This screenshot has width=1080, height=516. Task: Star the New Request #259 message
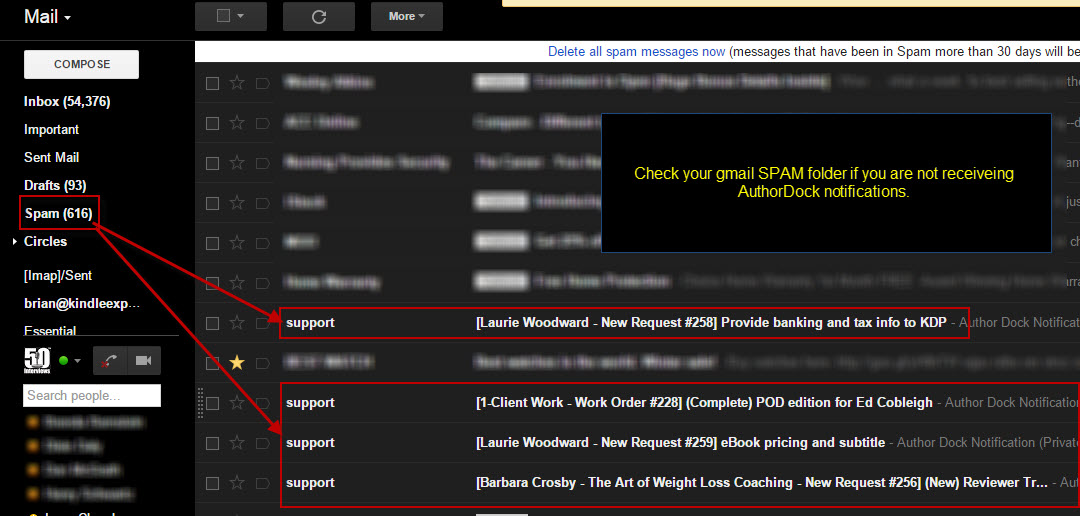[237, 442]
